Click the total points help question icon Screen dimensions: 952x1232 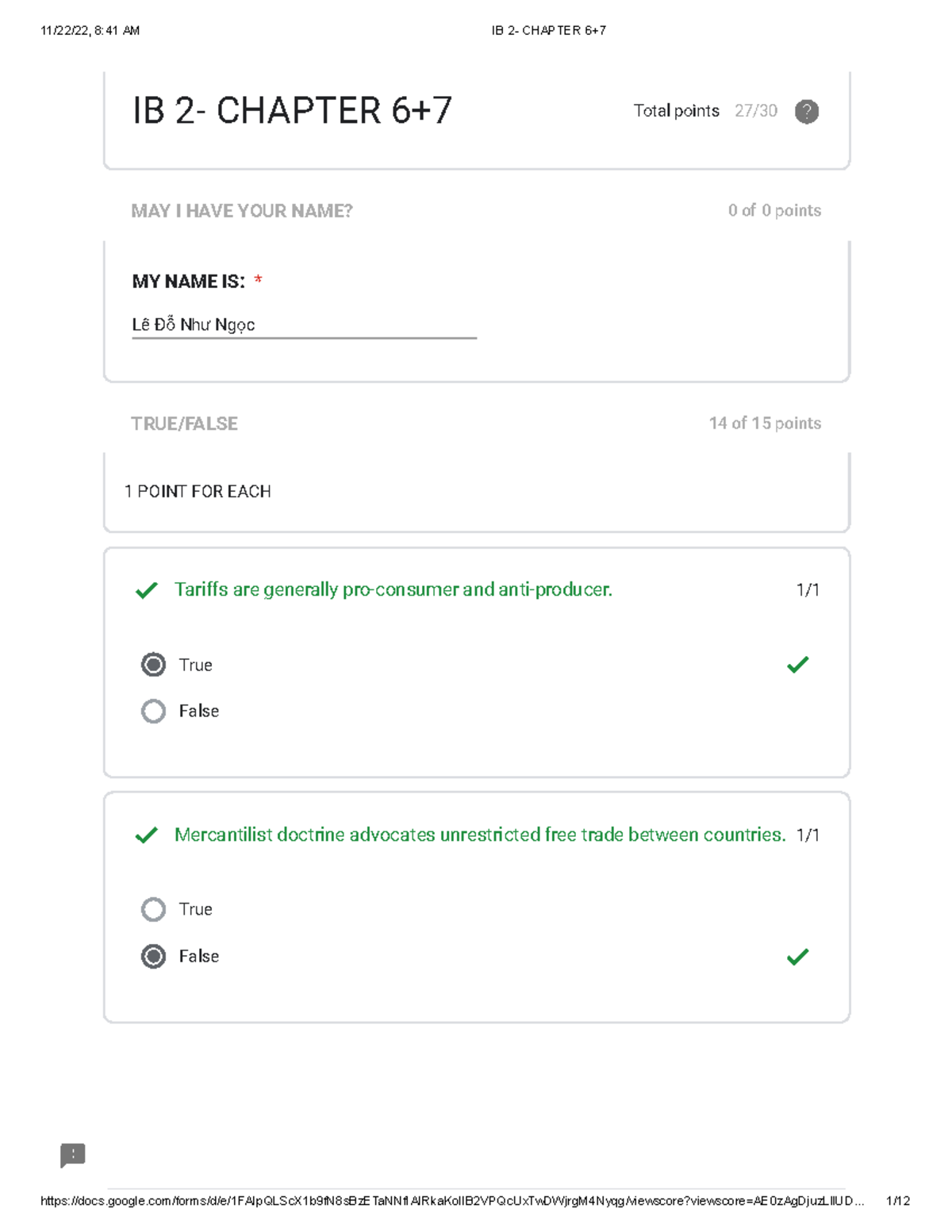(806, 112)
